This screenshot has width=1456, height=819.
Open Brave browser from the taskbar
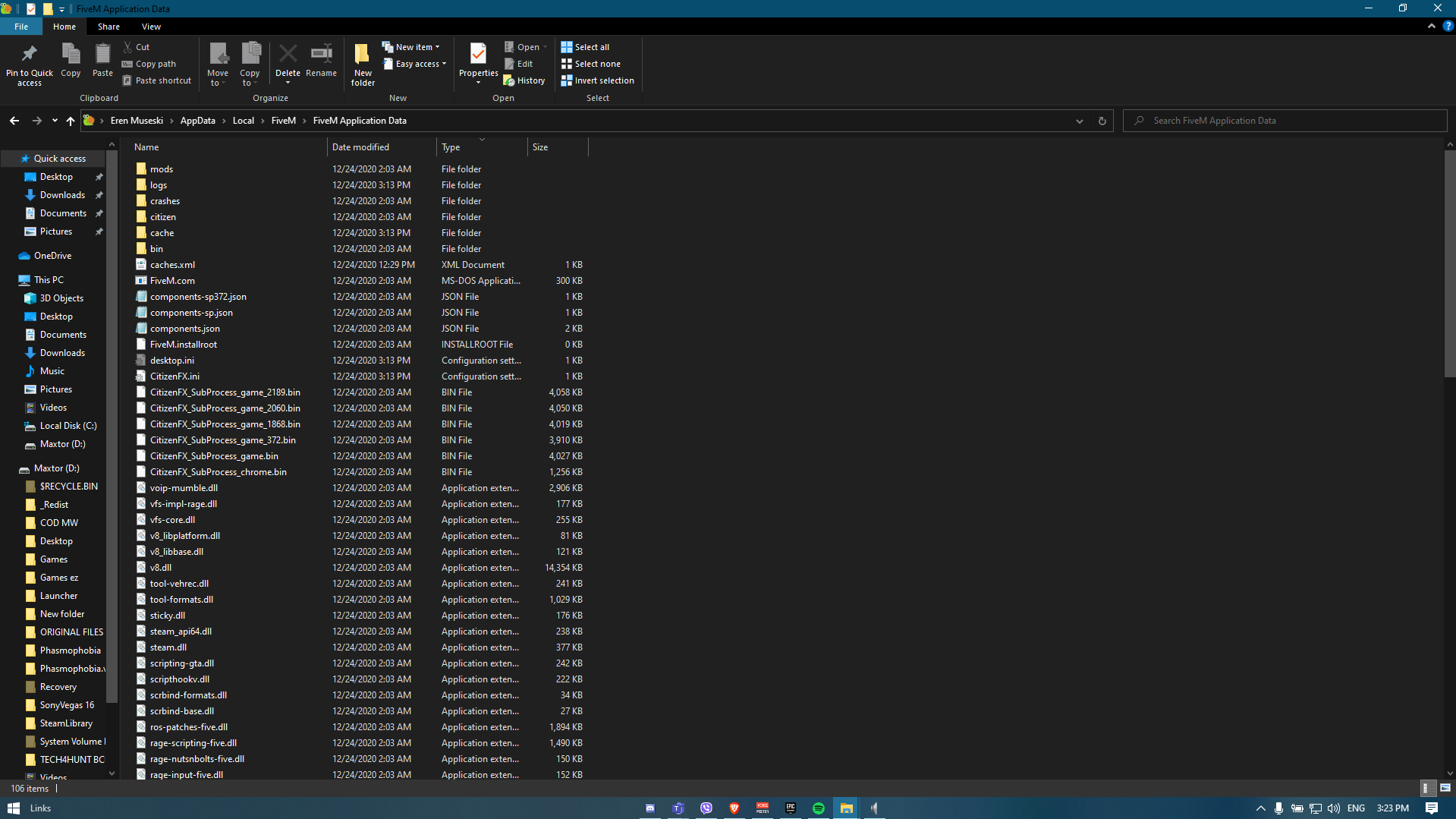[x=734, y=808]
